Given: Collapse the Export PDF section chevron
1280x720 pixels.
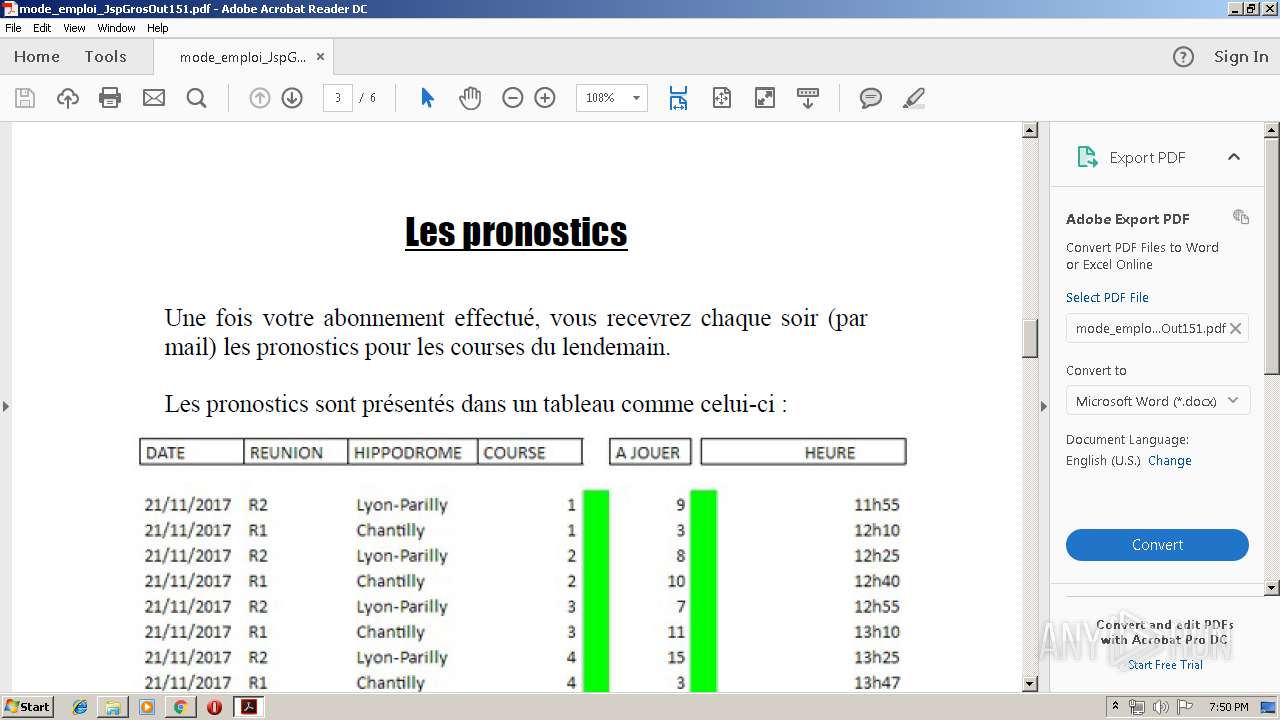Looking at the screenshot, I should [1234, 157].
